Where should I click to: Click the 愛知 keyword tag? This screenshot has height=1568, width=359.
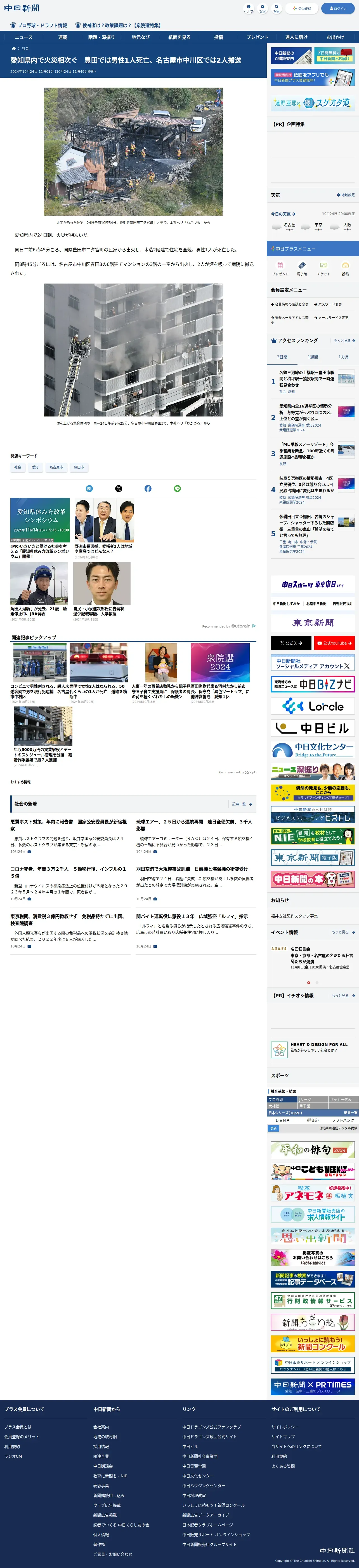35,467
